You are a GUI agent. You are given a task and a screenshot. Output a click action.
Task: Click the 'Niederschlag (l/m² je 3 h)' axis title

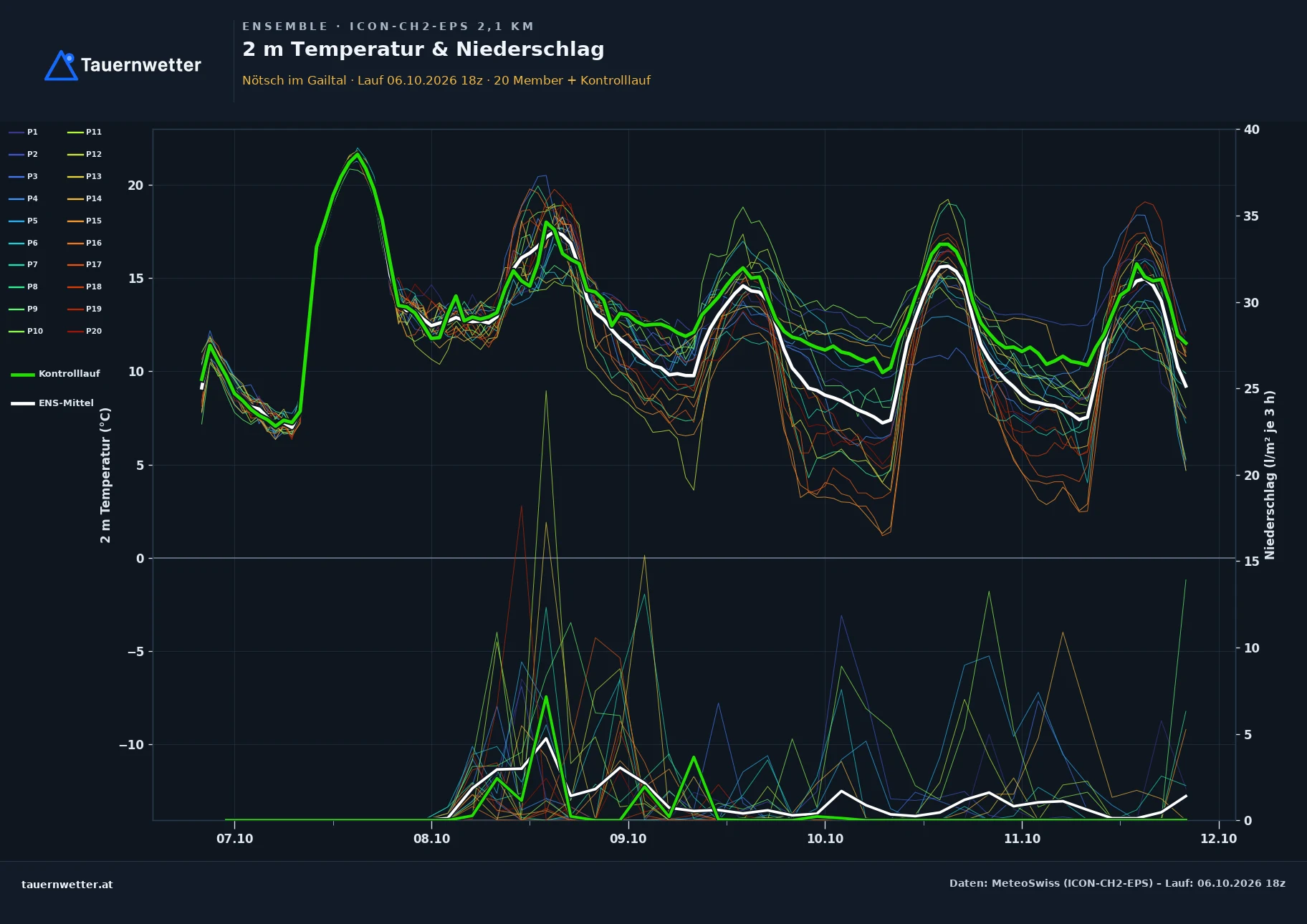1270,475
